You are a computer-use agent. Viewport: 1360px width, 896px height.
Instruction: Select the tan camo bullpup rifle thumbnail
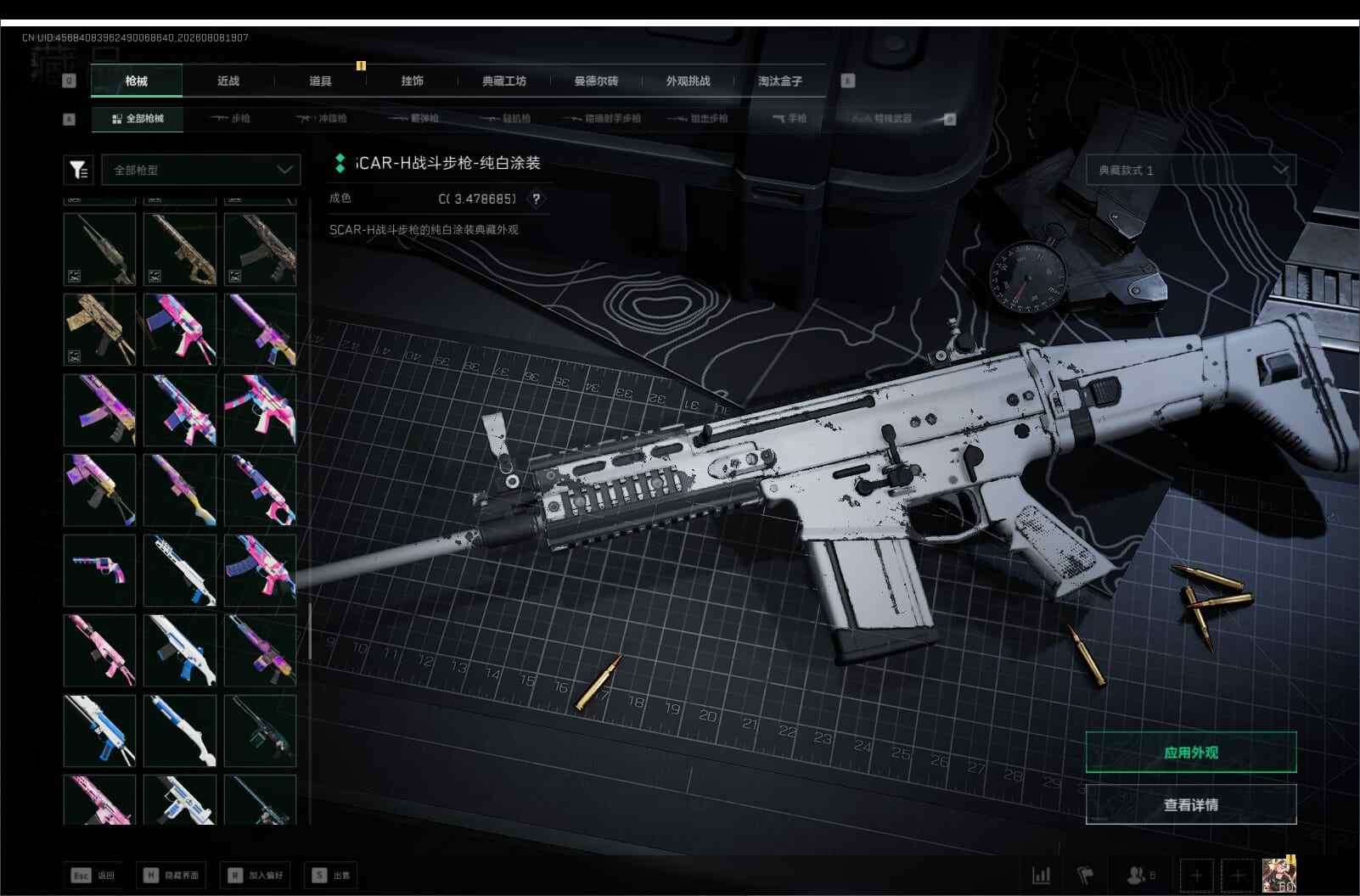point(179,249)
